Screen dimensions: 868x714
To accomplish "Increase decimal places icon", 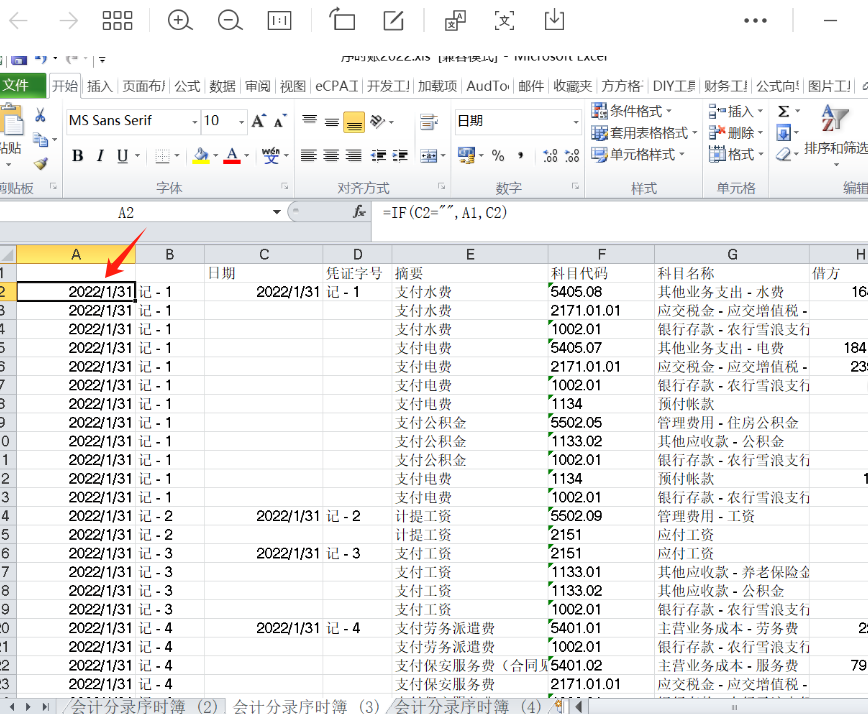I will pos(550,156).
